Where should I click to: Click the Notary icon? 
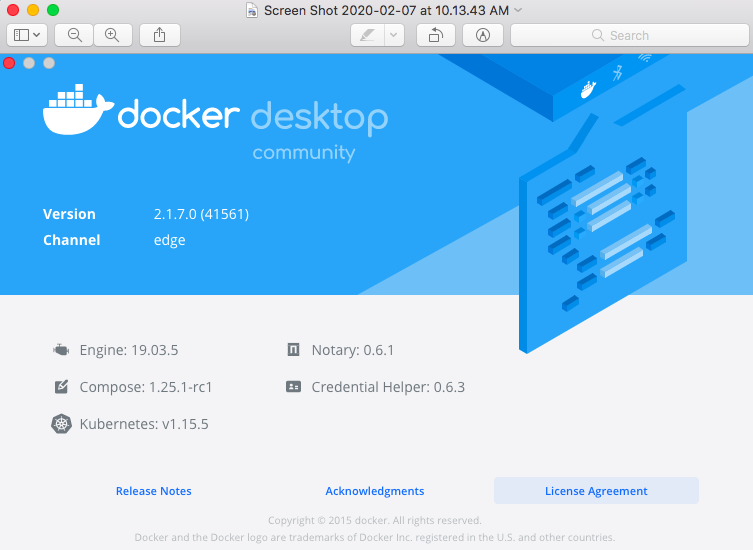[293, 350]
